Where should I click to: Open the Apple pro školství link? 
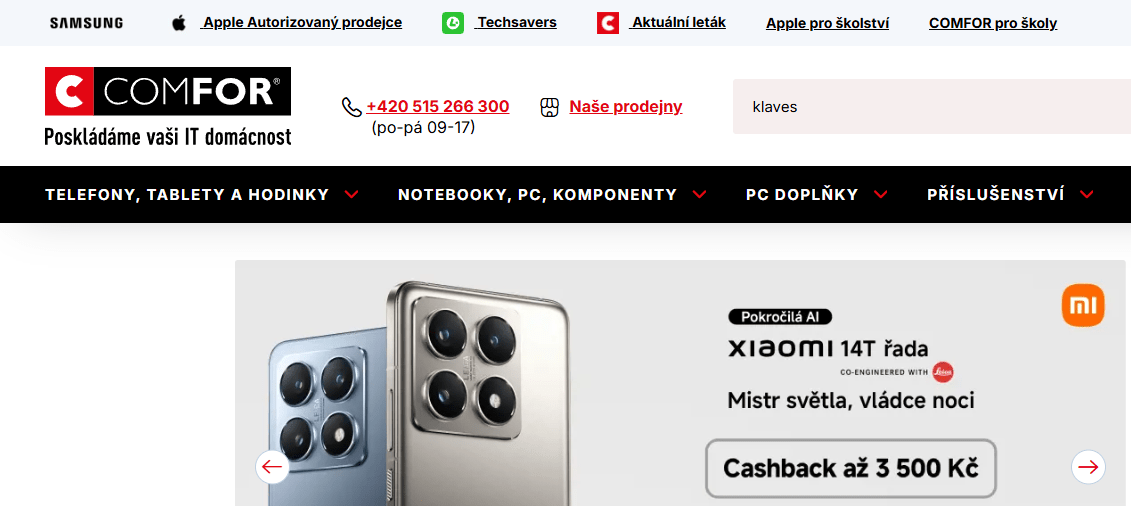tap(827, 24)
